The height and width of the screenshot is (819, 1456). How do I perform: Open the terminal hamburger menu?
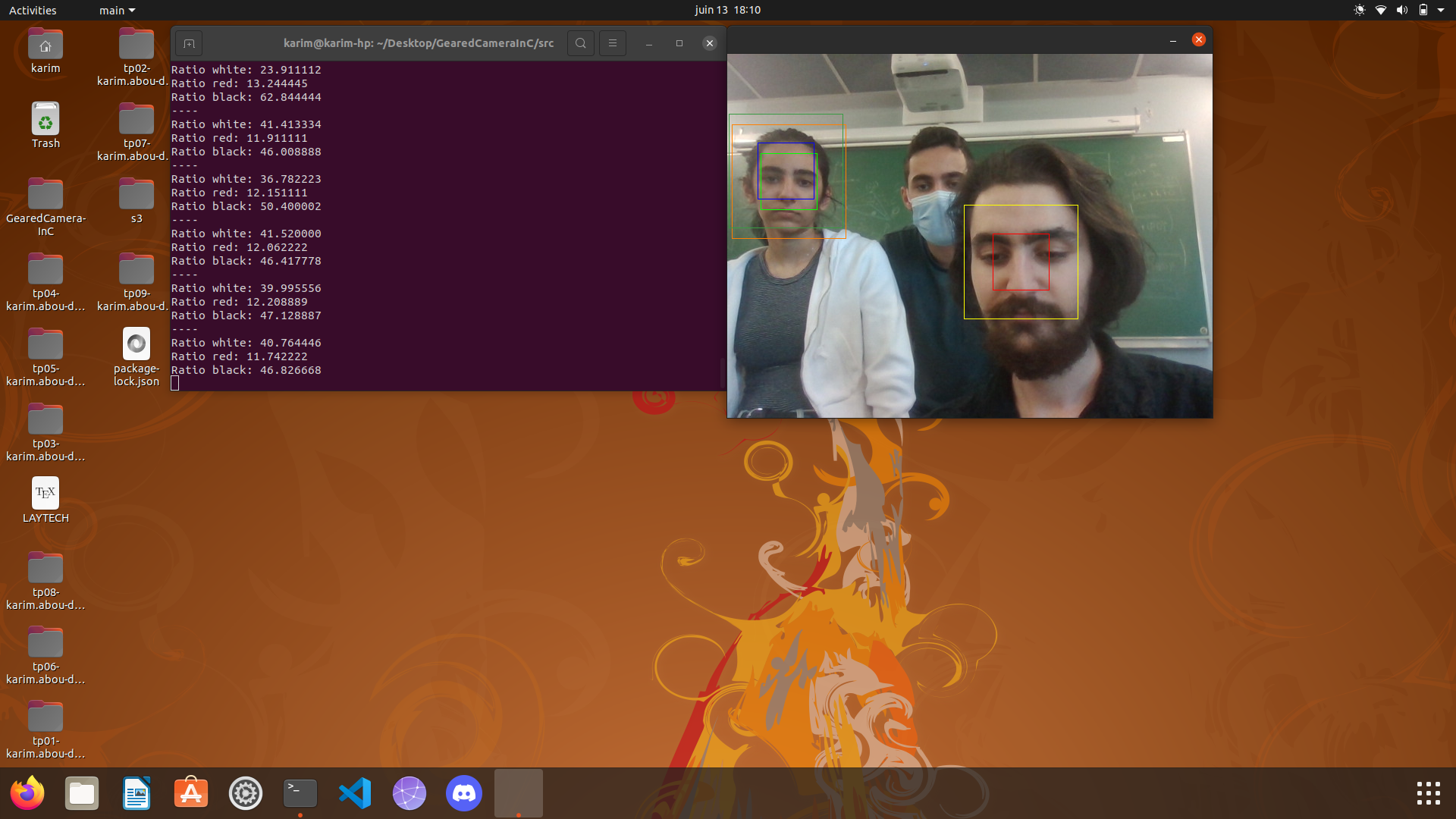tap(613, 43)
